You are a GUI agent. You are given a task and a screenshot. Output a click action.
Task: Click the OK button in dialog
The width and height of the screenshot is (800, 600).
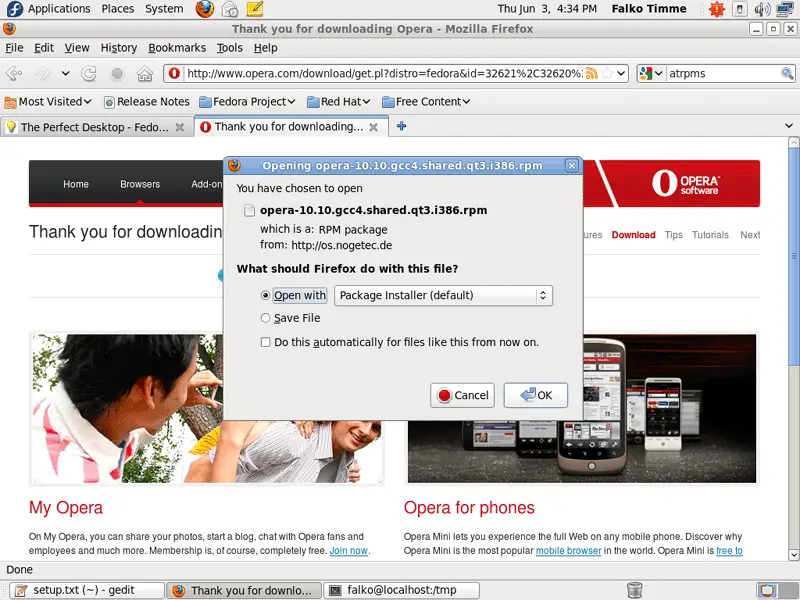click(536, 395)
